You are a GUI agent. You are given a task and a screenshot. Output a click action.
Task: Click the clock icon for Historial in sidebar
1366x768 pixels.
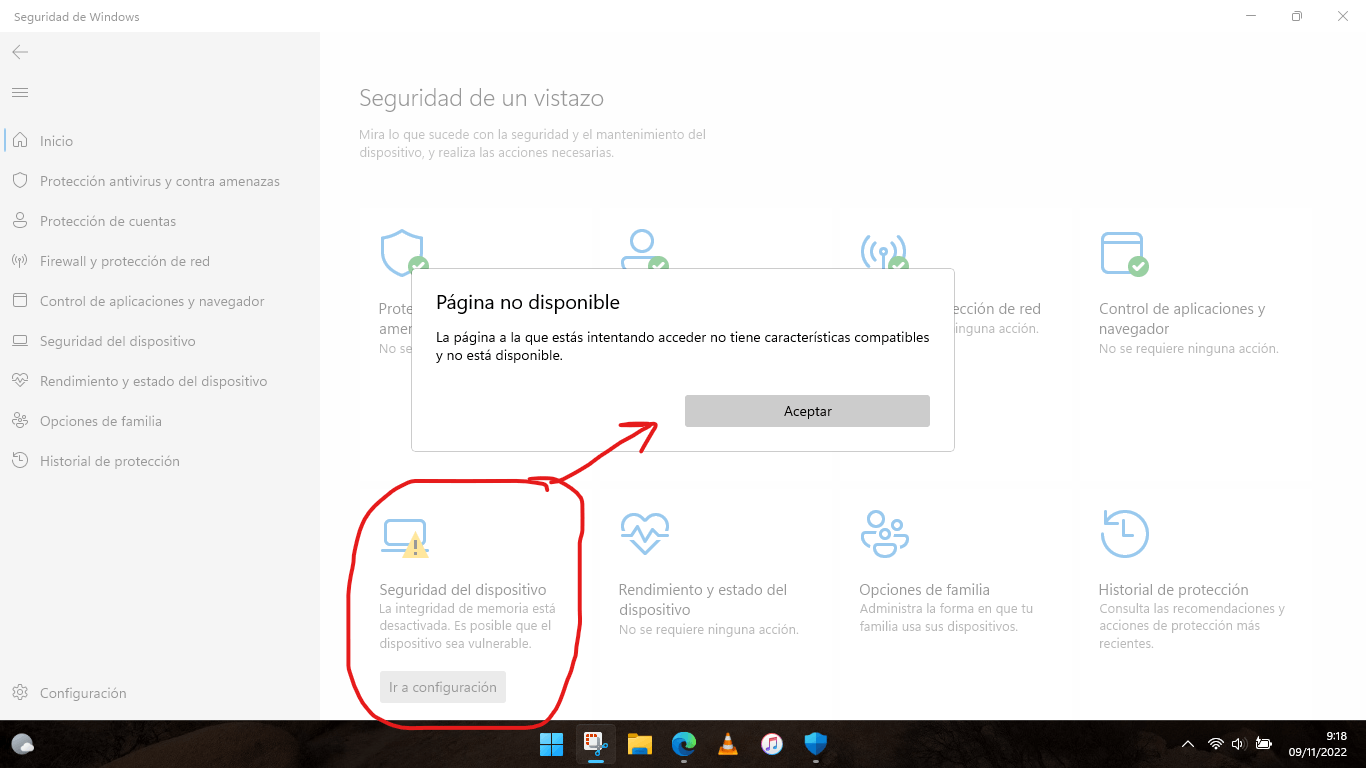20,461
